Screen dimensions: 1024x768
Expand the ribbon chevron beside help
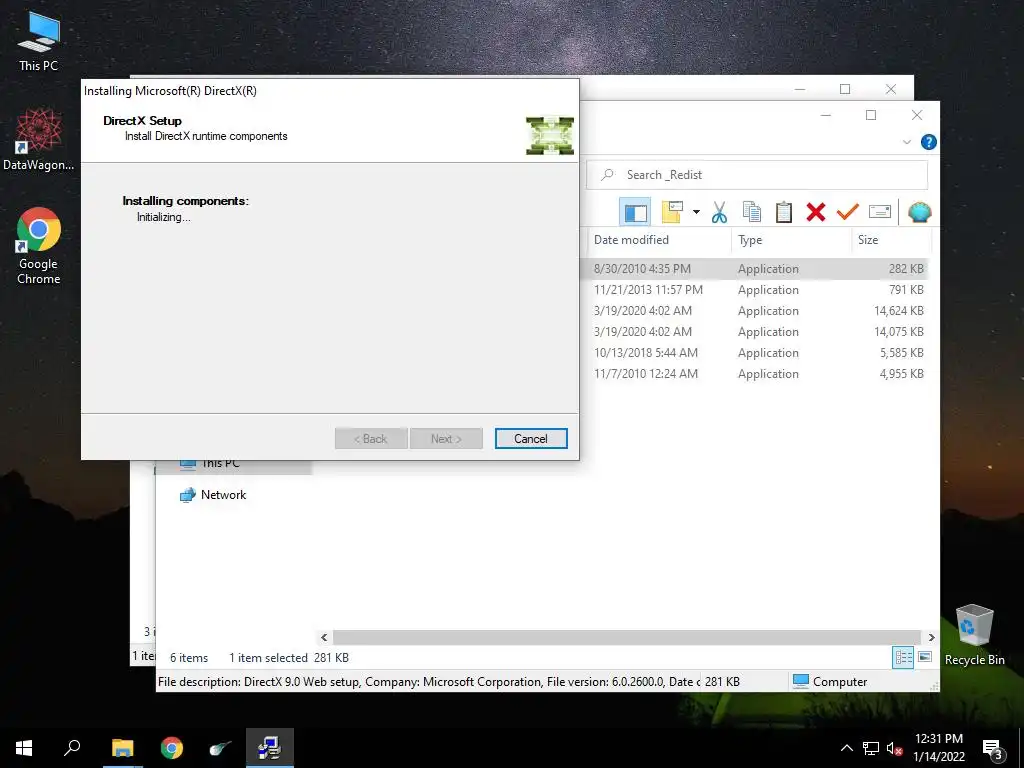coord(906,142)
